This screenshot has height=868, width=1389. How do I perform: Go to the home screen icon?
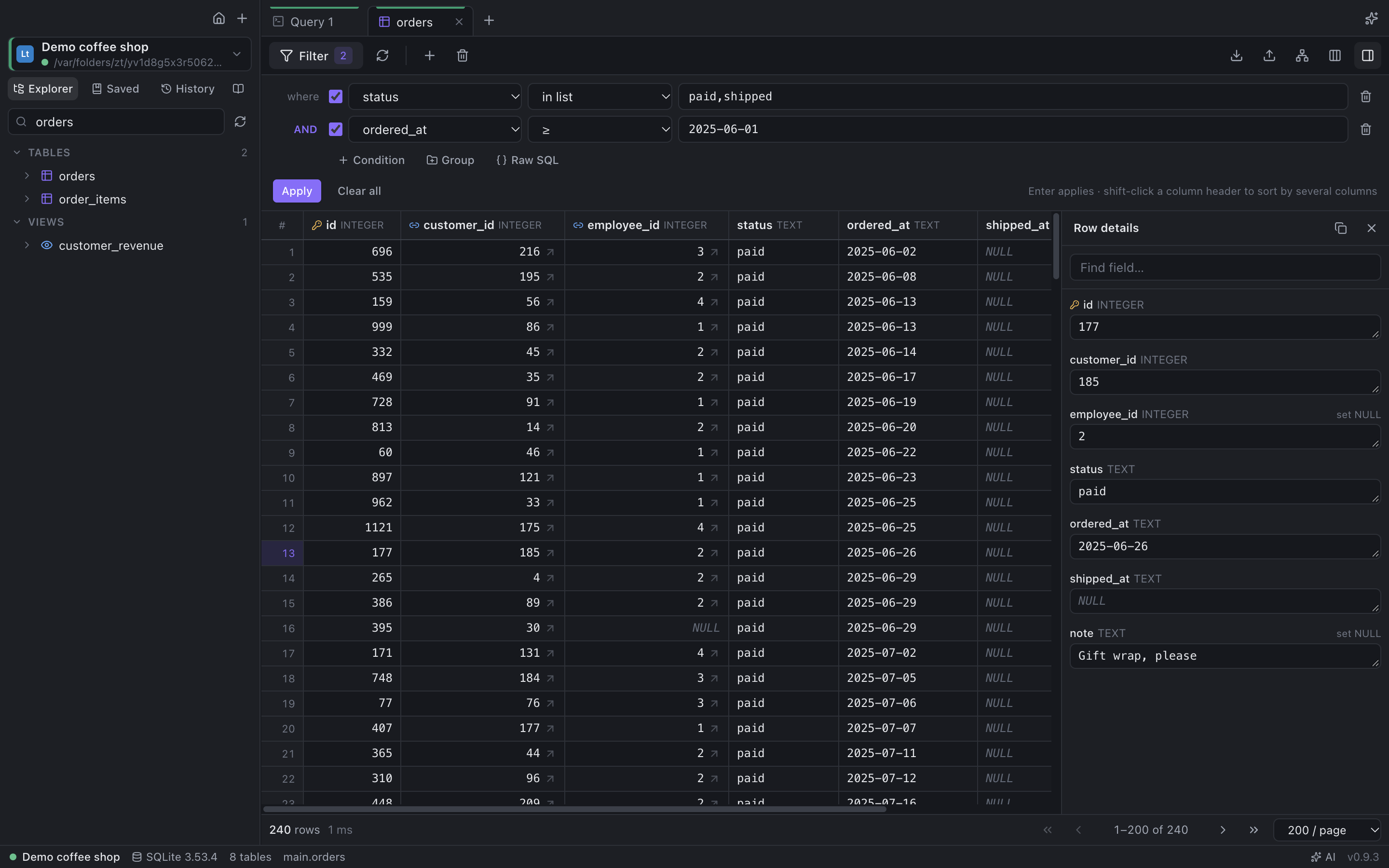point(218,18)
